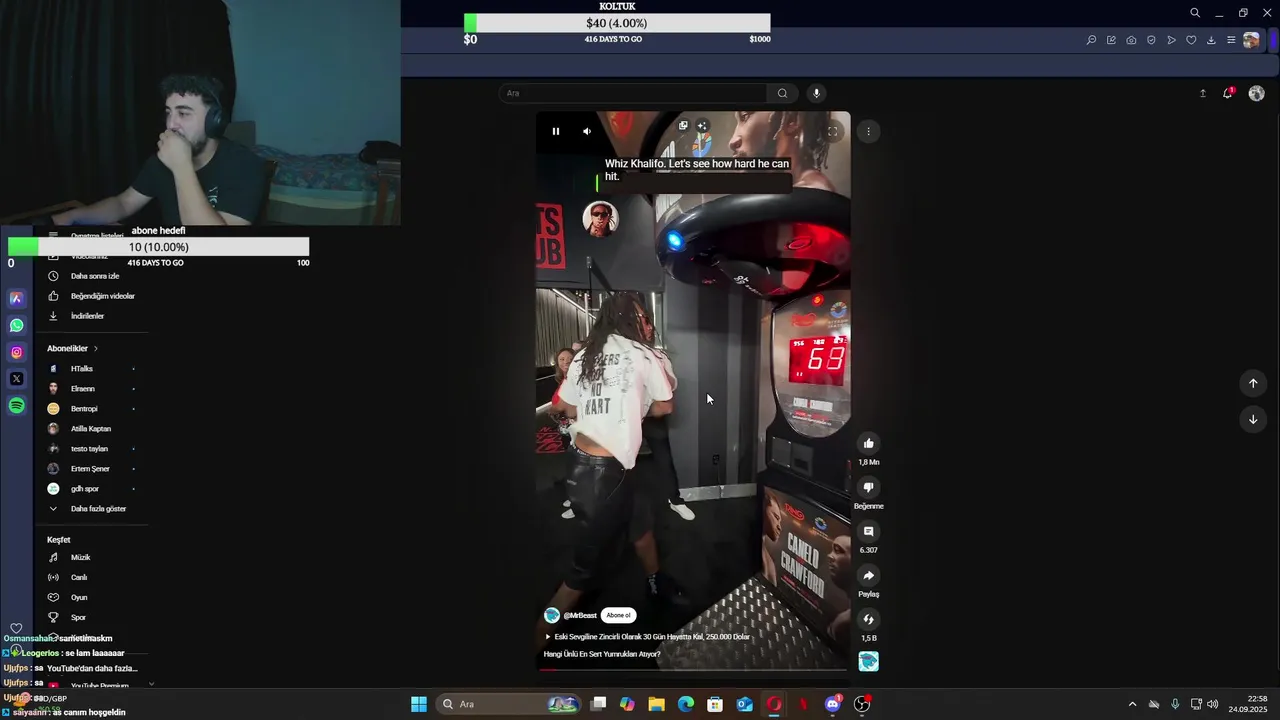Like the Shorts video (1,8 Mn)

(868, 443)
